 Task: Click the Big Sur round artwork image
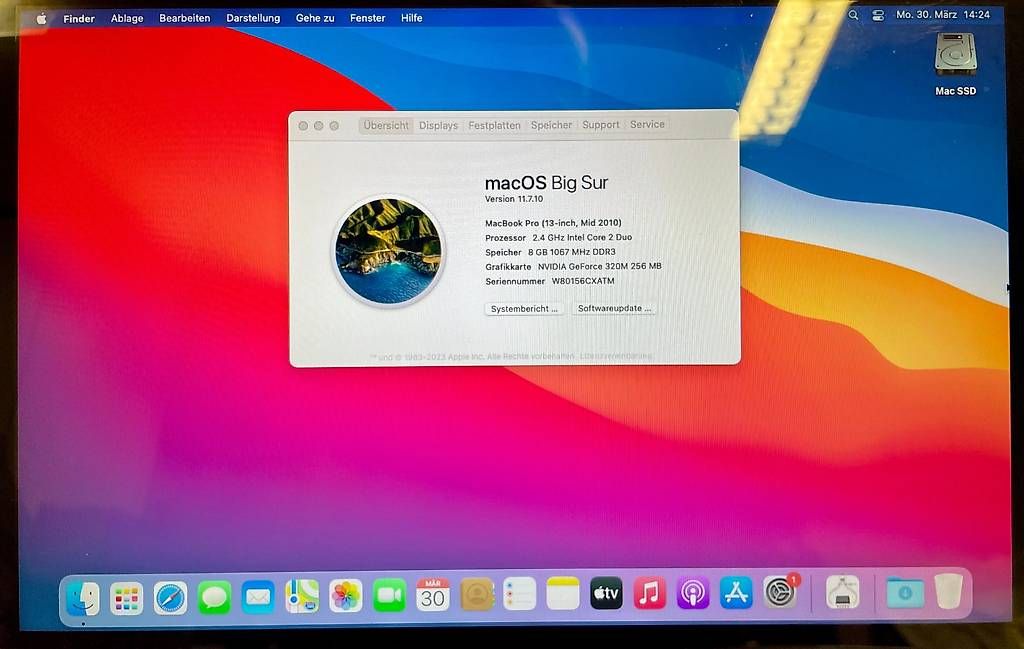point(389,251)
